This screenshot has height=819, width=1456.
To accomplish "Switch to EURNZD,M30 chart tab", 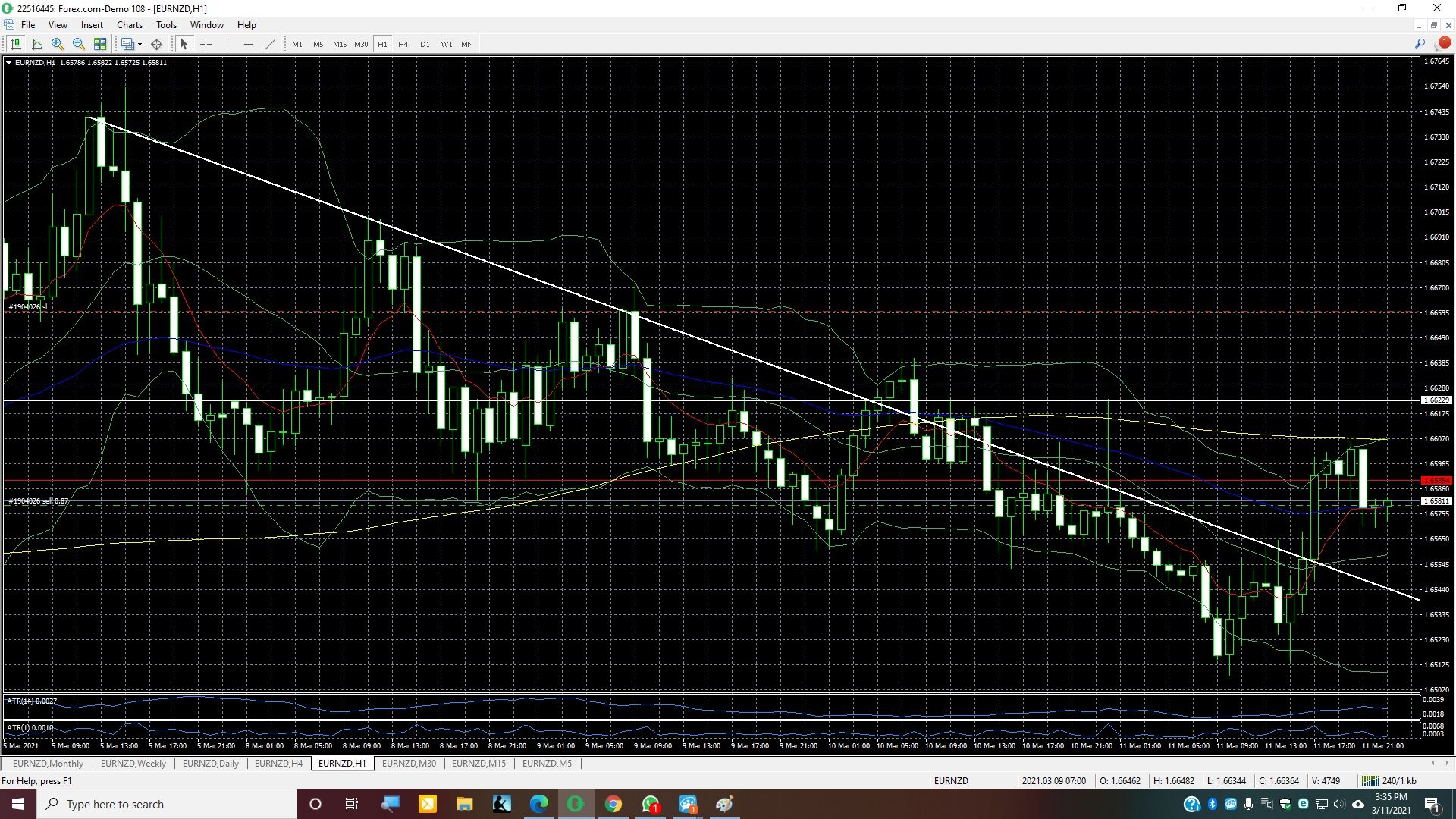I will [x=409, y=764].
